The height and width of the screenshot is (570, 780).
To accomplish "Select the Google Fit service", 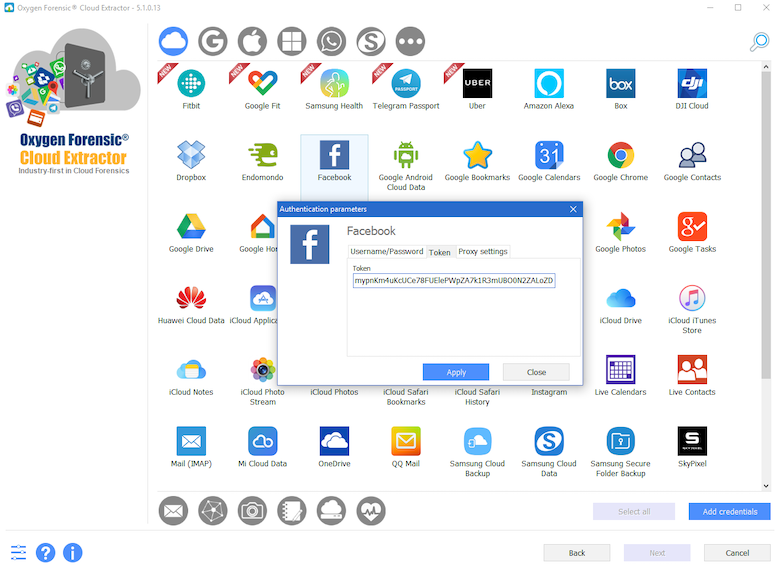I will tap(263, 84).
